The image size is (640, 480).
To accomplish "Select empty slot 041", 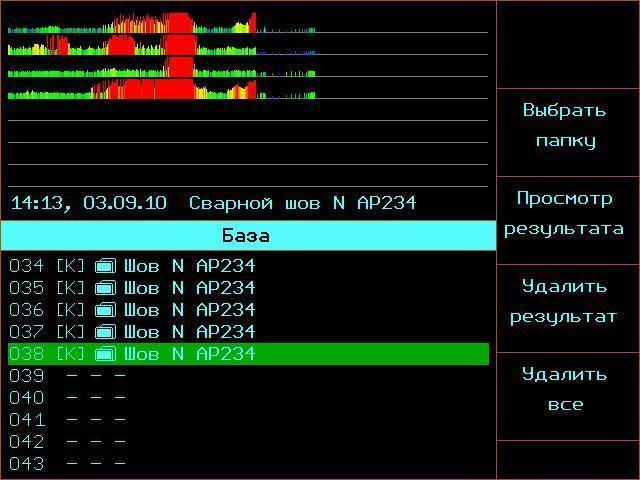I will (x=67, y=420).
